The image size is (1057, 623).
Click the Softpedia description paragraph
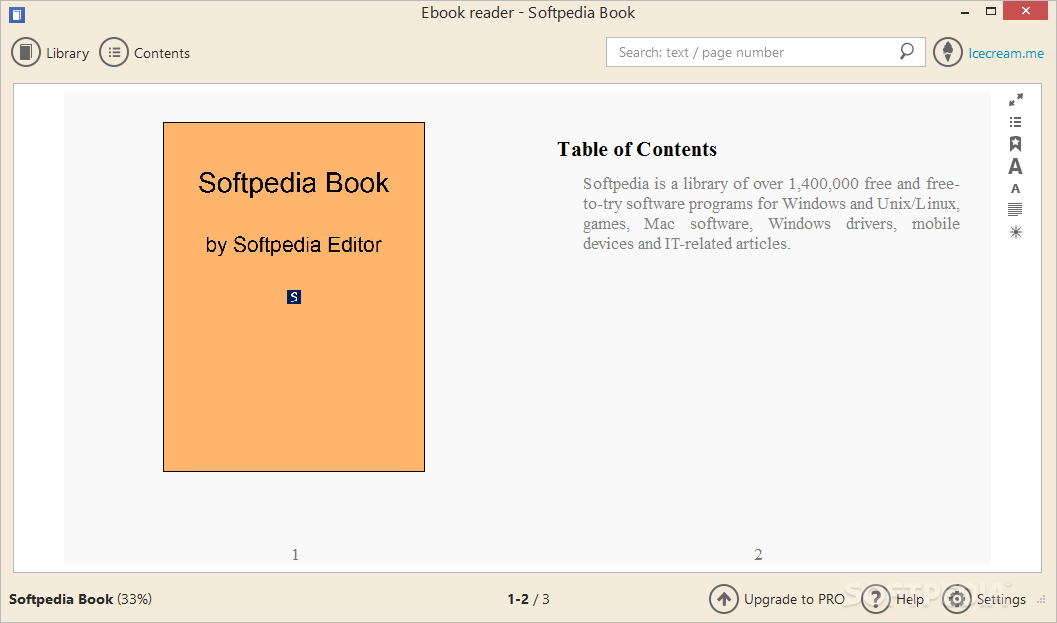(x=771, y=213)
